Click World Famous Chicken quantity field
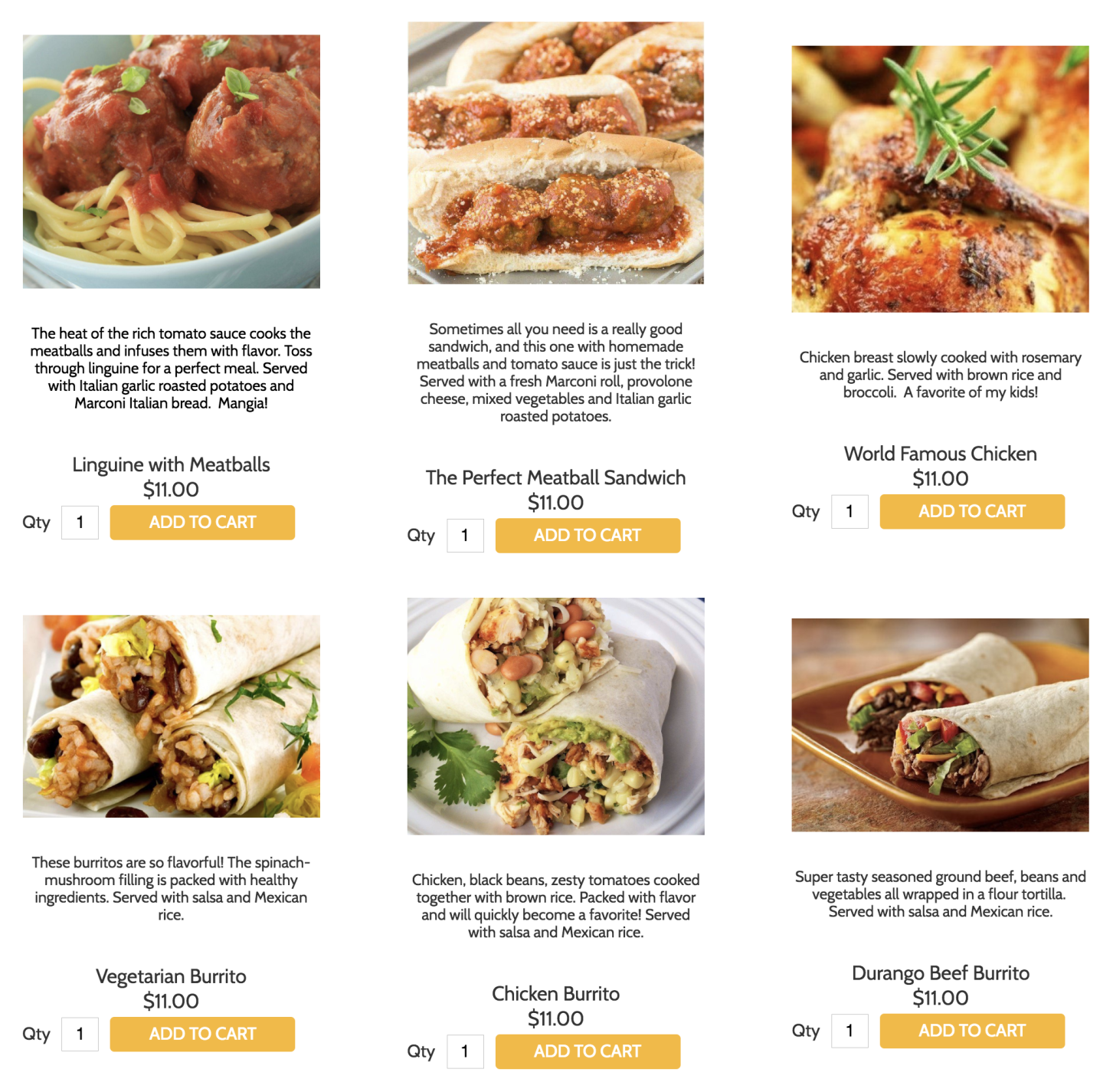Image resolution: width=1113 pixels, height=1092 pixels. [849, 512]
